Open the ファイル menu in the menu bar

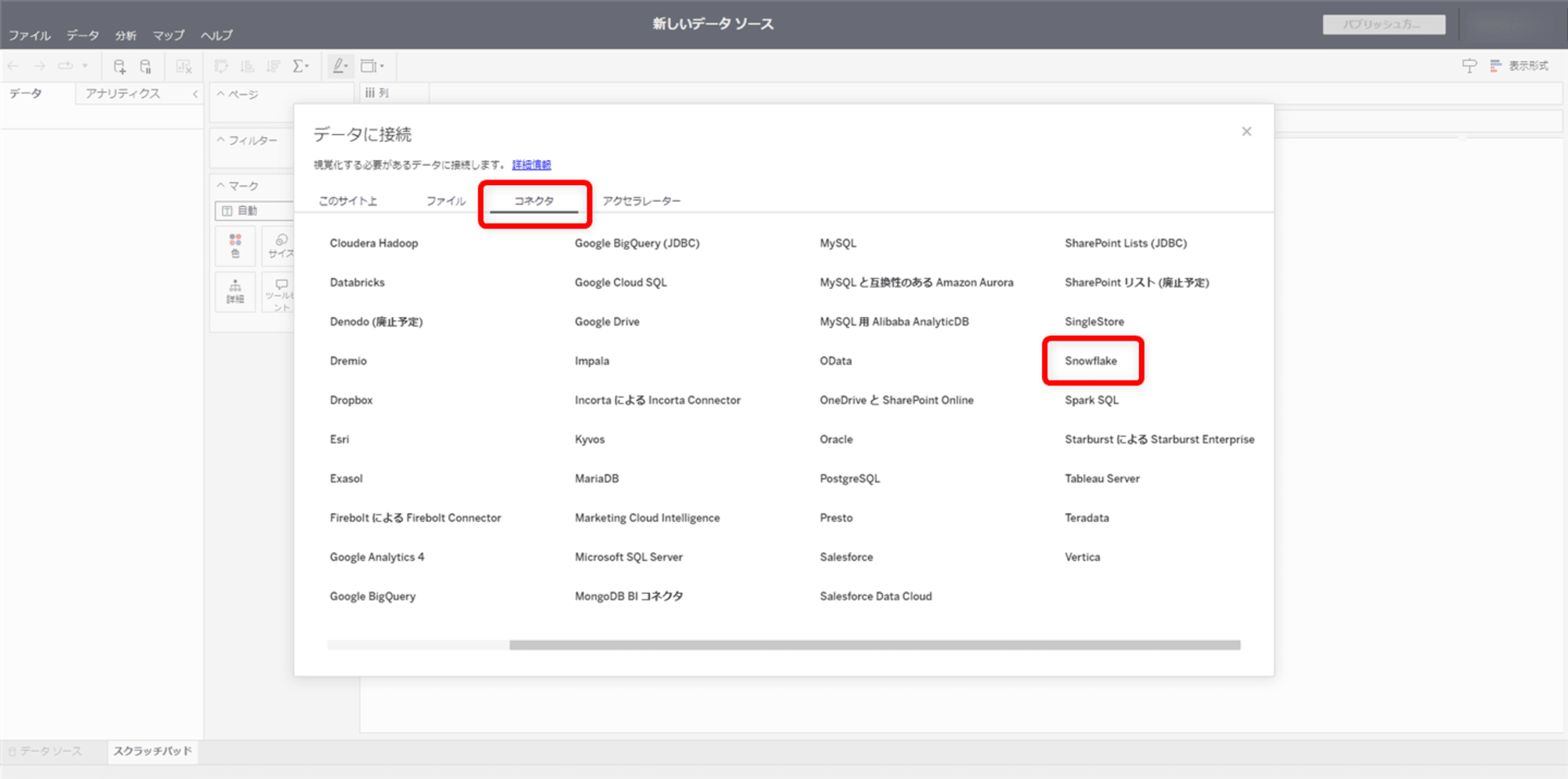point(30,35)
